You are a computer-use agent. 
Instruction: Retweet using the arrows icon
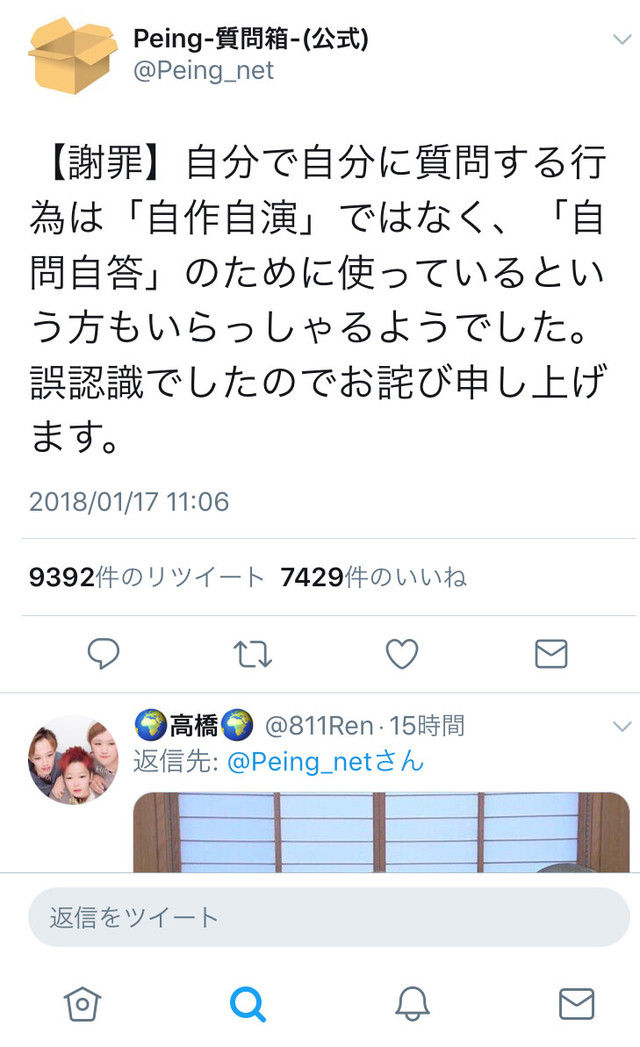253,654
